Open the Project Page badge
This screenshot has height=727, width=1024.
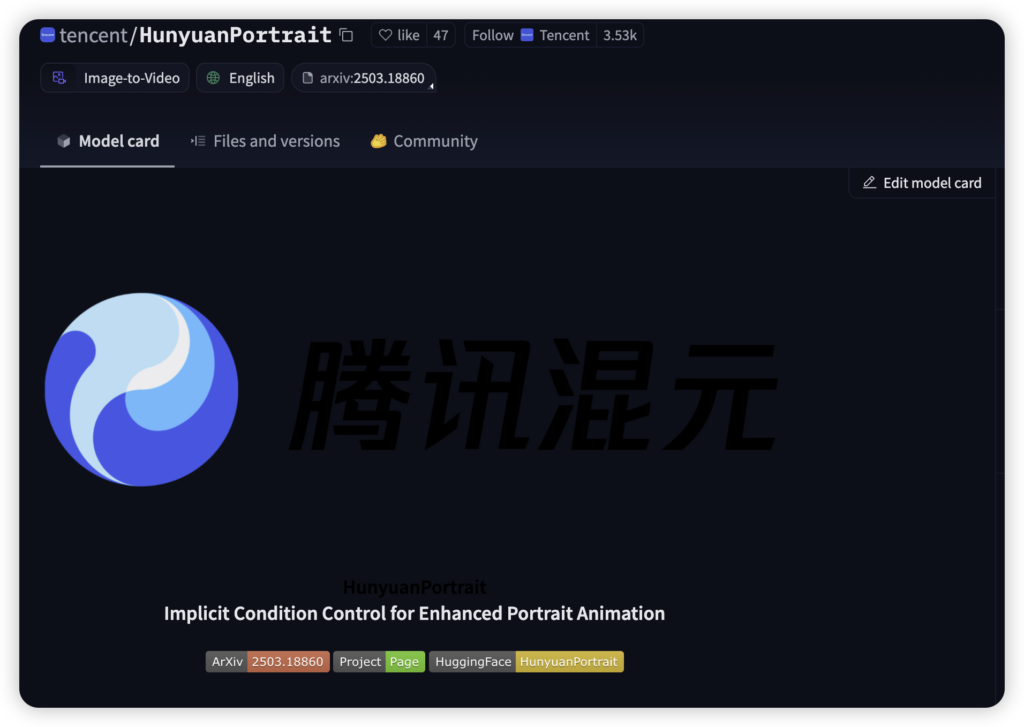pos(379,662)
